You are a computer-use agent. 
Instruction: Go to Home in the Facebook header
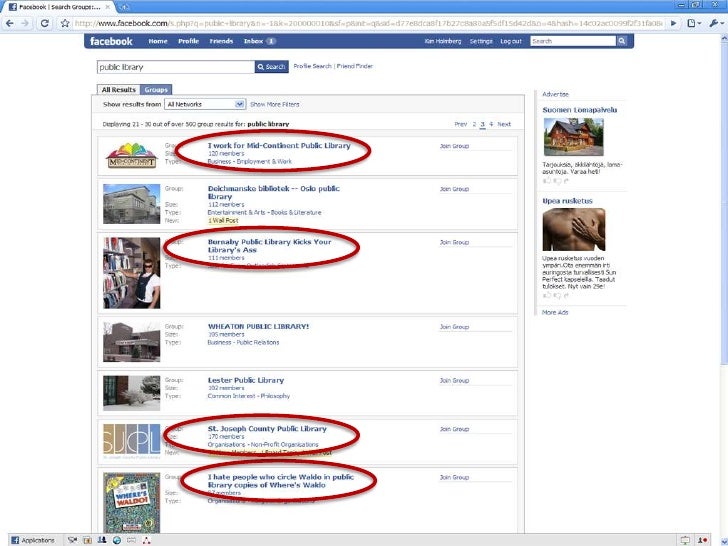tap(158, 41)
